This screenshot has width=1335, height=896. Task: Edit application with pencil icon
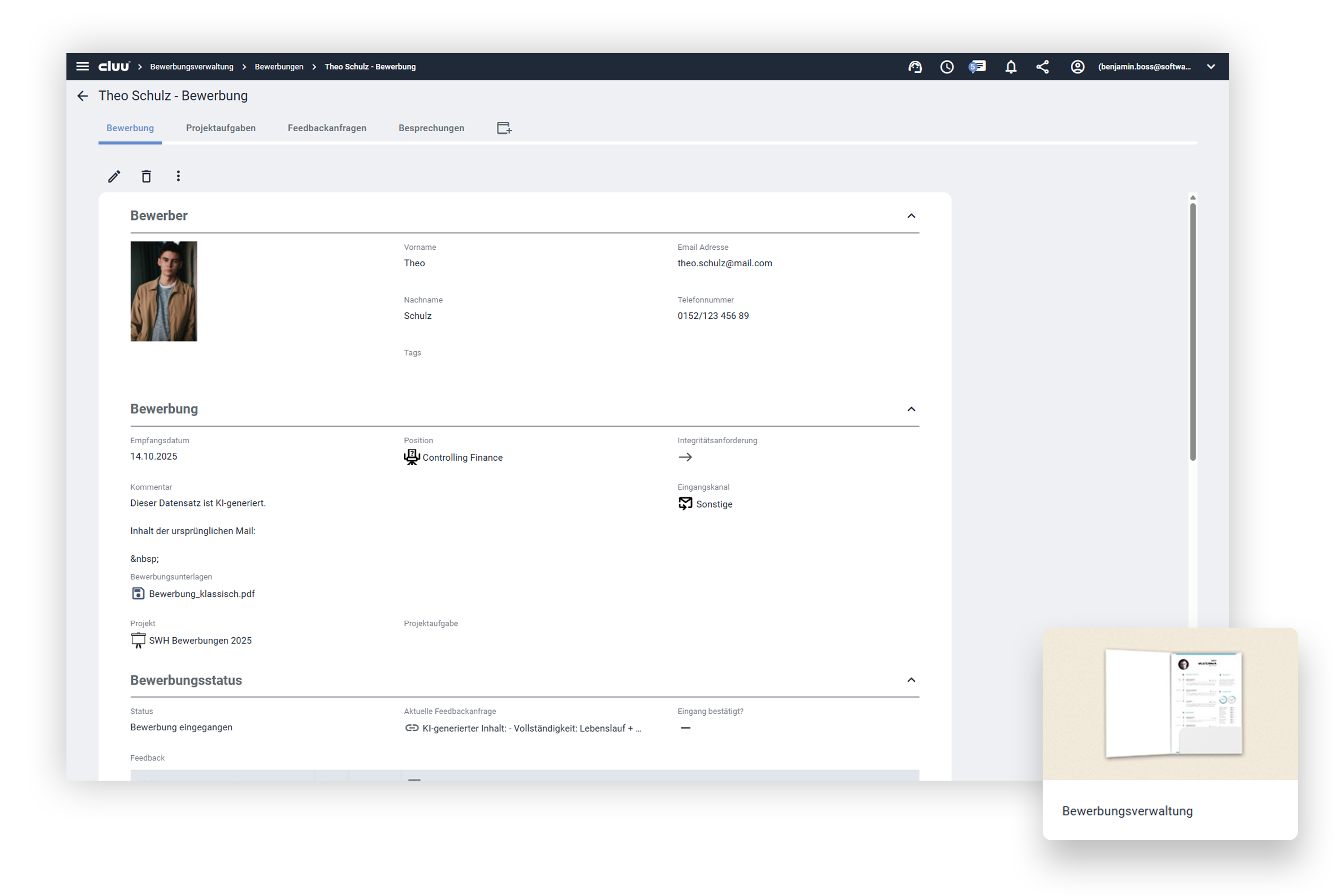[114, 176]
